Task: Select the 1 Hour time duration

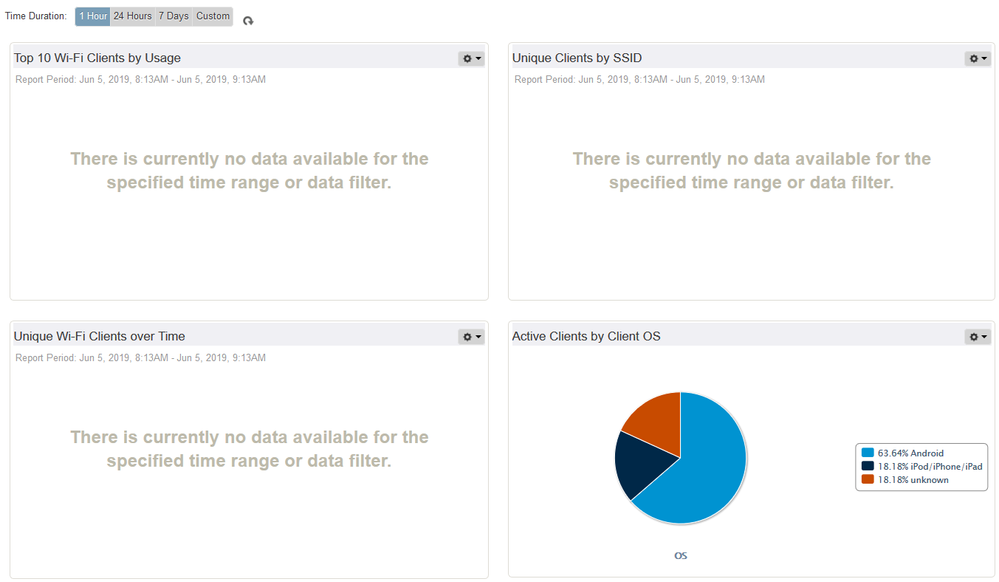Action: (93, 17)
